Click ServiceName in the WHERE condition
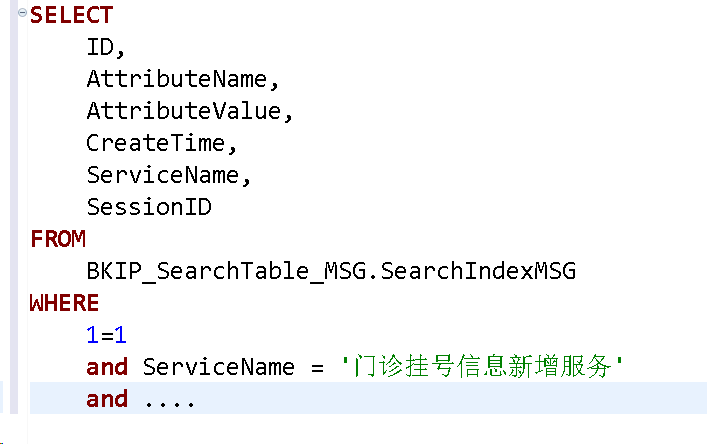This screenshot has height=444, width=707. (218, 367)
